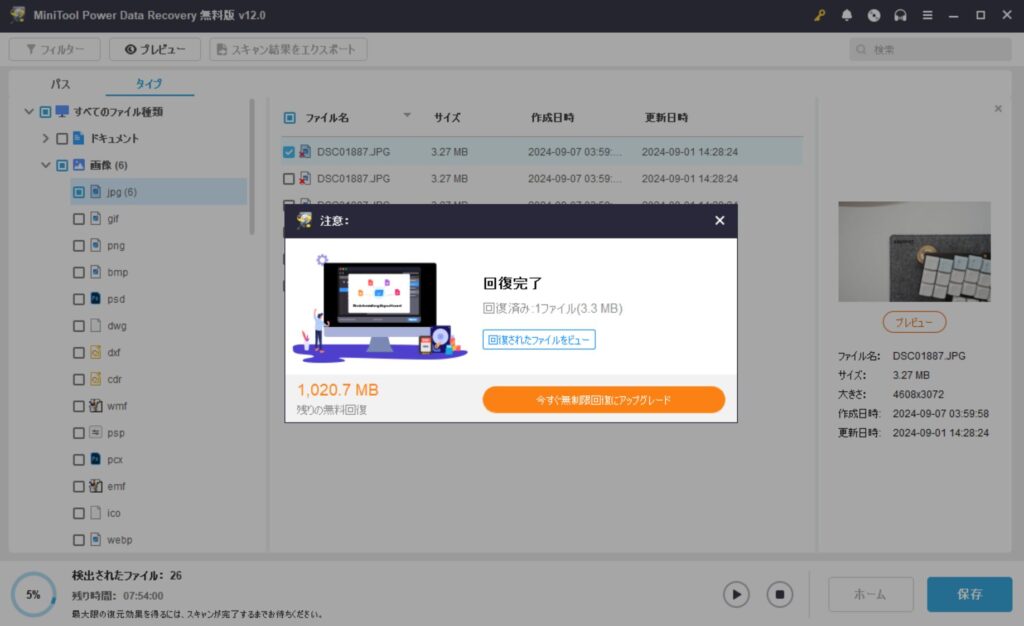Select the ico tree item label
Viewport: 1024px width, 626px height.
tap(114, 513)
